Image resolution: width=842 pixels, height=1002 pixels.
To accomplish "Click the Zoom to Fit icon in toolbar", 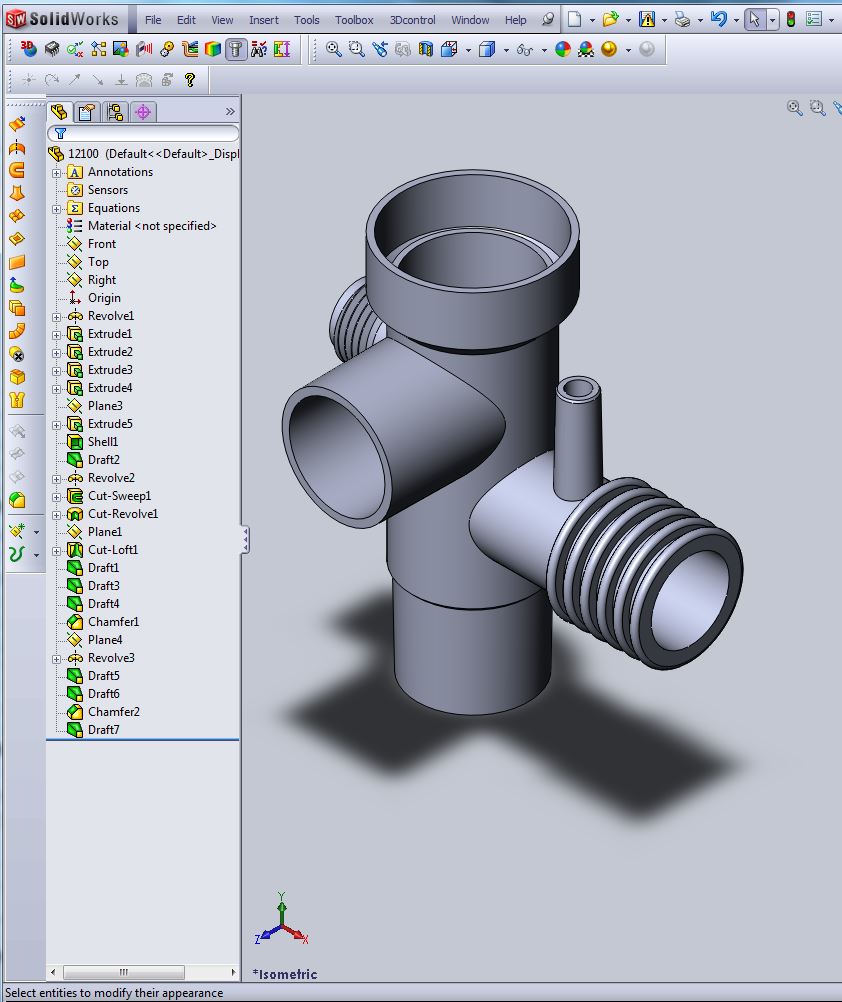I will pos(334,50).
